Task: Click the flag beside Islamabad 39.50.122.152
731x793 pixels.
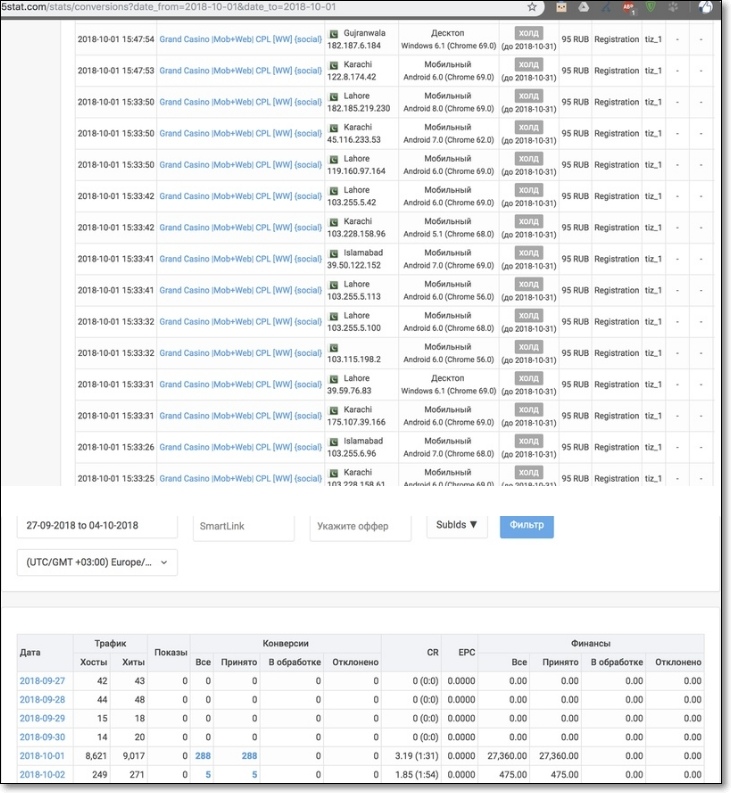Action: click(334, 253)
